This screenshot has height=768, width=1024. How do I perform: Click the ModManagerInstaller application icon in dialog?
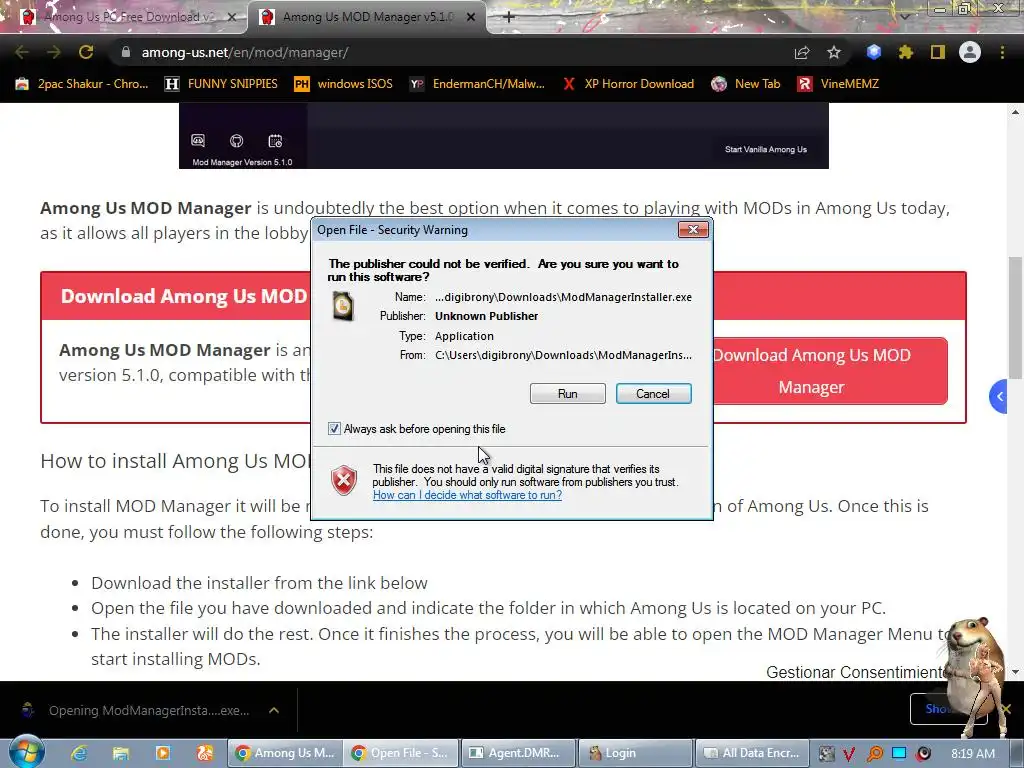point(343,306)
